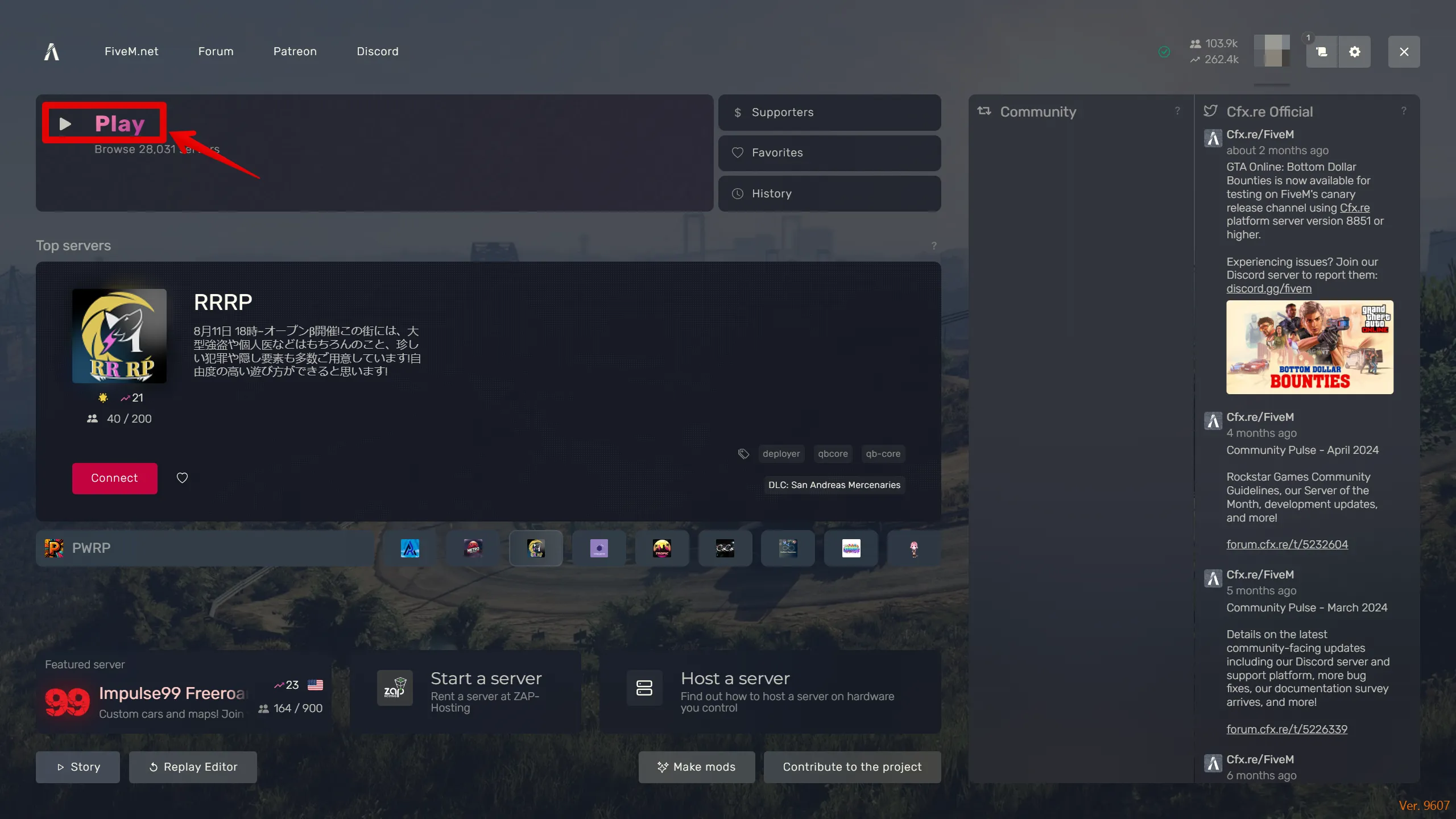Select the black script-logo server icon
1456x819 pixels.
point(725,548)
